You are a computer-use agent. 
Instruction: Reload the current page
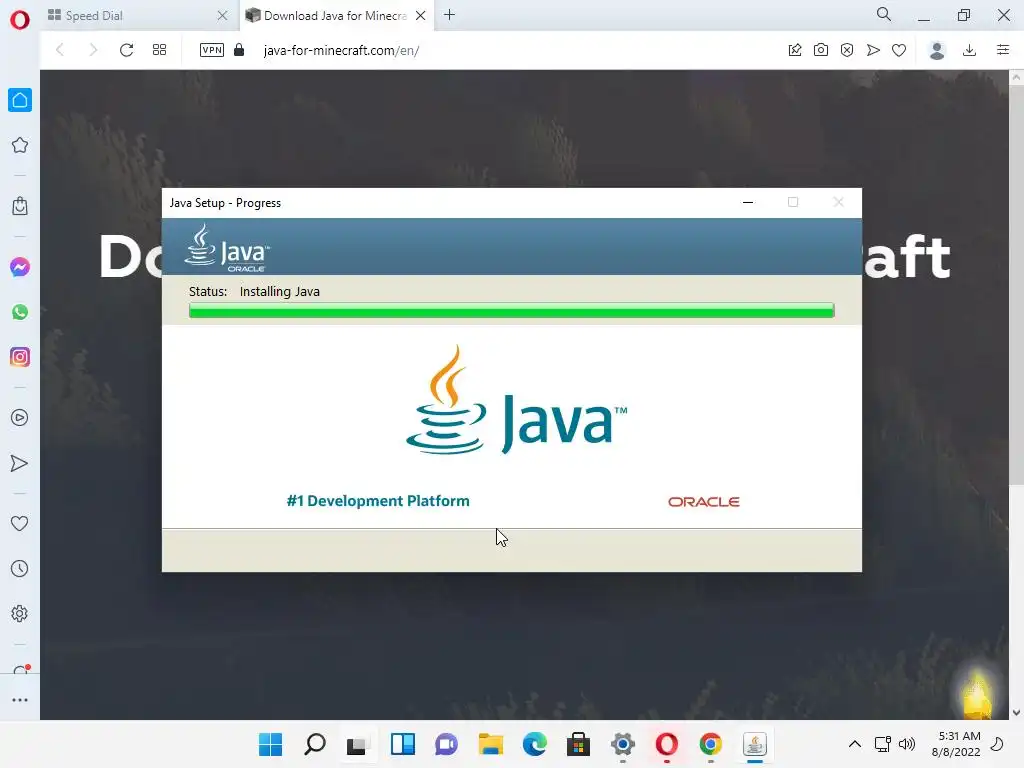(127, 50)
